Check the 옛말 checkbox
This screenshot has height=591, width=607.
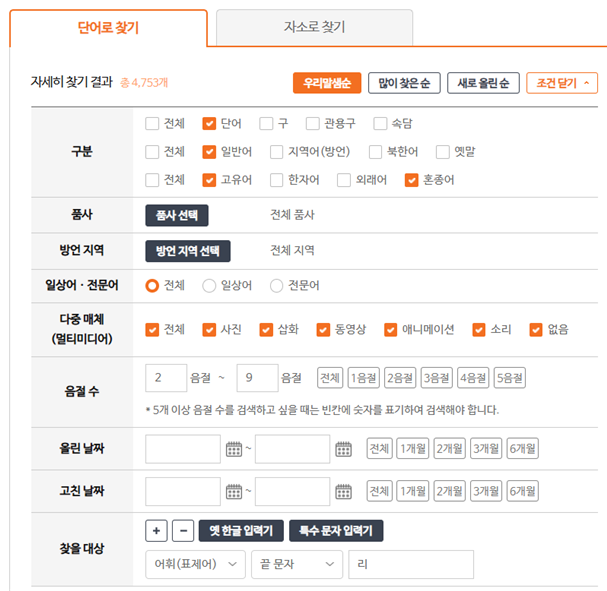point(443,152)
